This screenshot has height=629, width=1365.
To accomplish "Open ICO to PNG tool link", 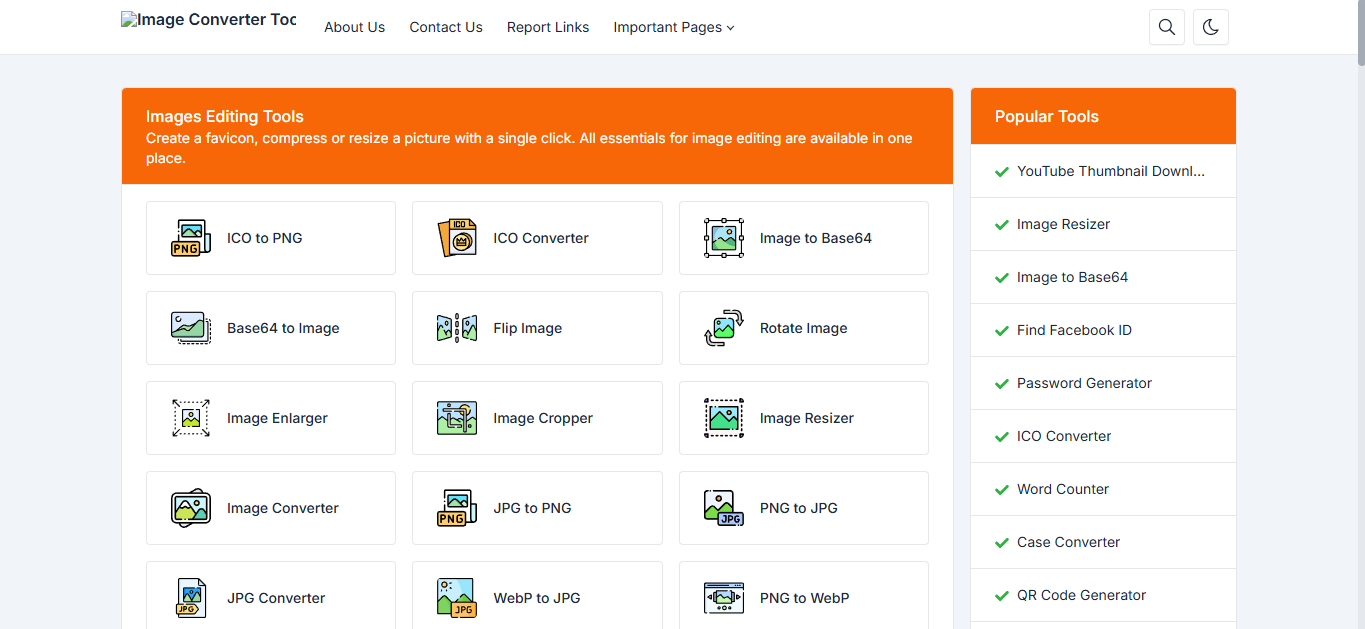I will click(x=264, y=238).
